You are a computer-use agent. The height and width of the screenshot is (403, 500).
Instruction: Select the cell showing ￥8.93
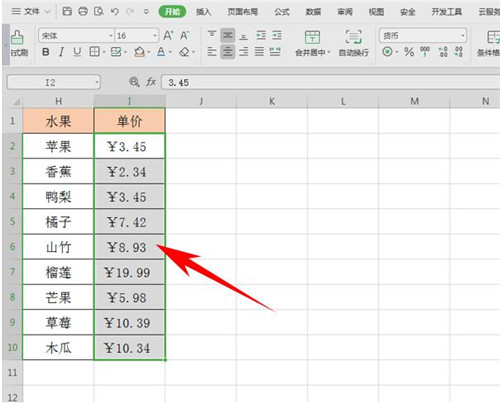click(129, 247)
